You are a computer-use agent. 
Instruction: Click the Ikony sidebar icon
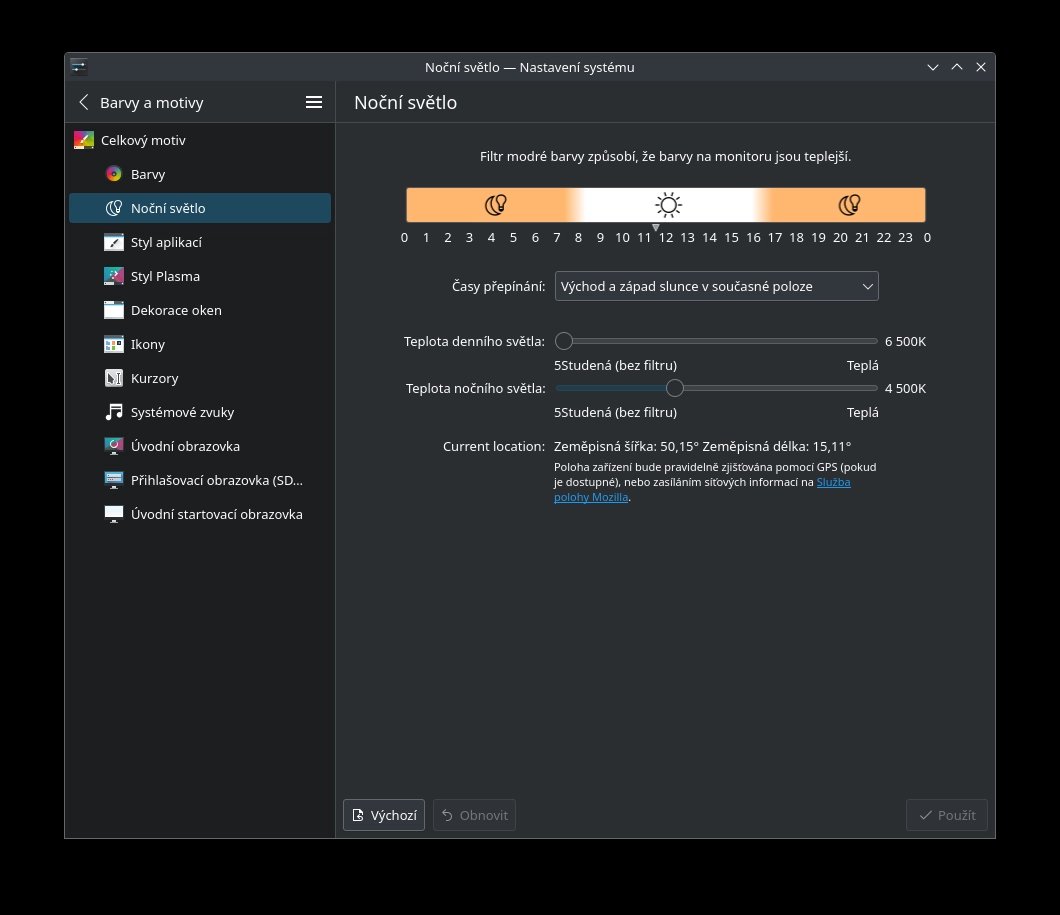click(114, 344)
